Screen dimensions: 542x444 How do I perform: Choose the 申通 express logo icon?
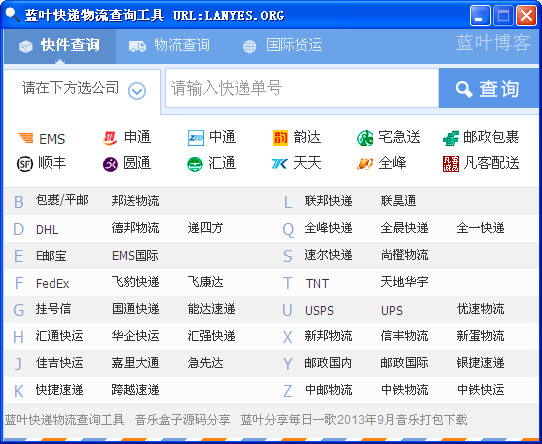[110, 138]
